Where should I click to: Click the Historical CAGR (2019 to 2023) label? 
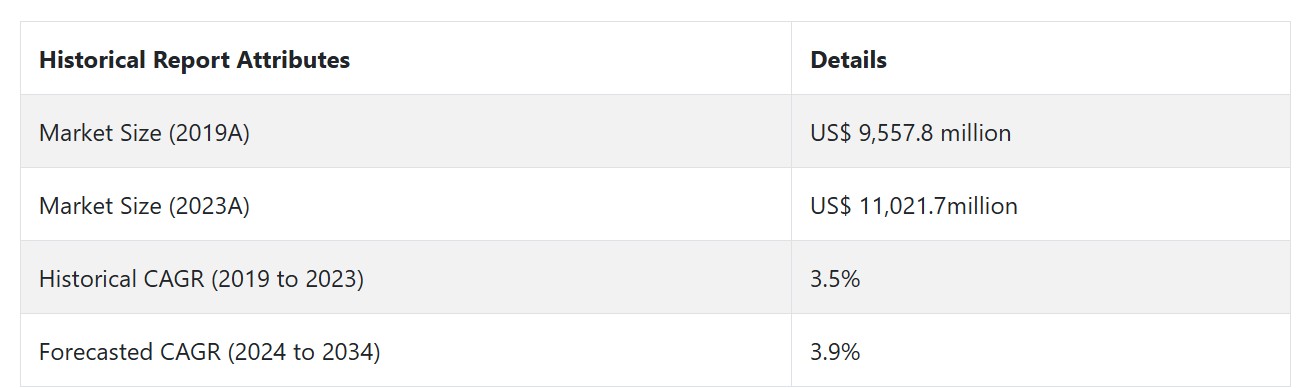pos(201,279)
